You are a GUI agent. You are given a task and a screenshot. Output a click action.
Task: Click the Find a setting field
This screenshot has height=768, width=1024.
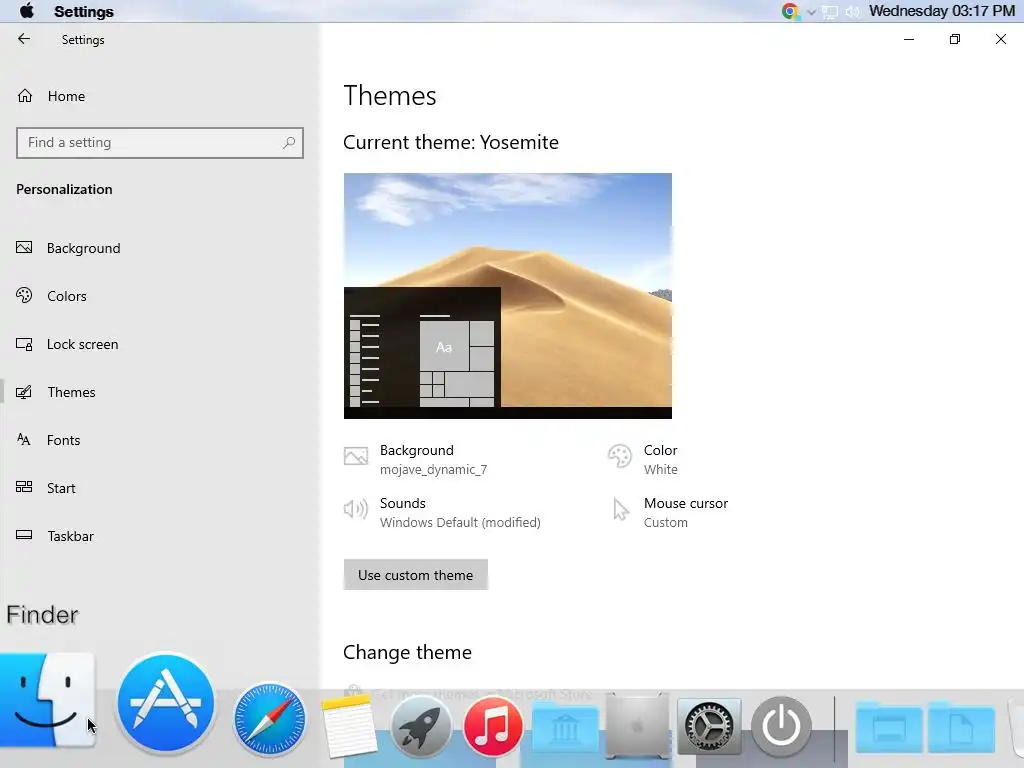click(160, 143)
